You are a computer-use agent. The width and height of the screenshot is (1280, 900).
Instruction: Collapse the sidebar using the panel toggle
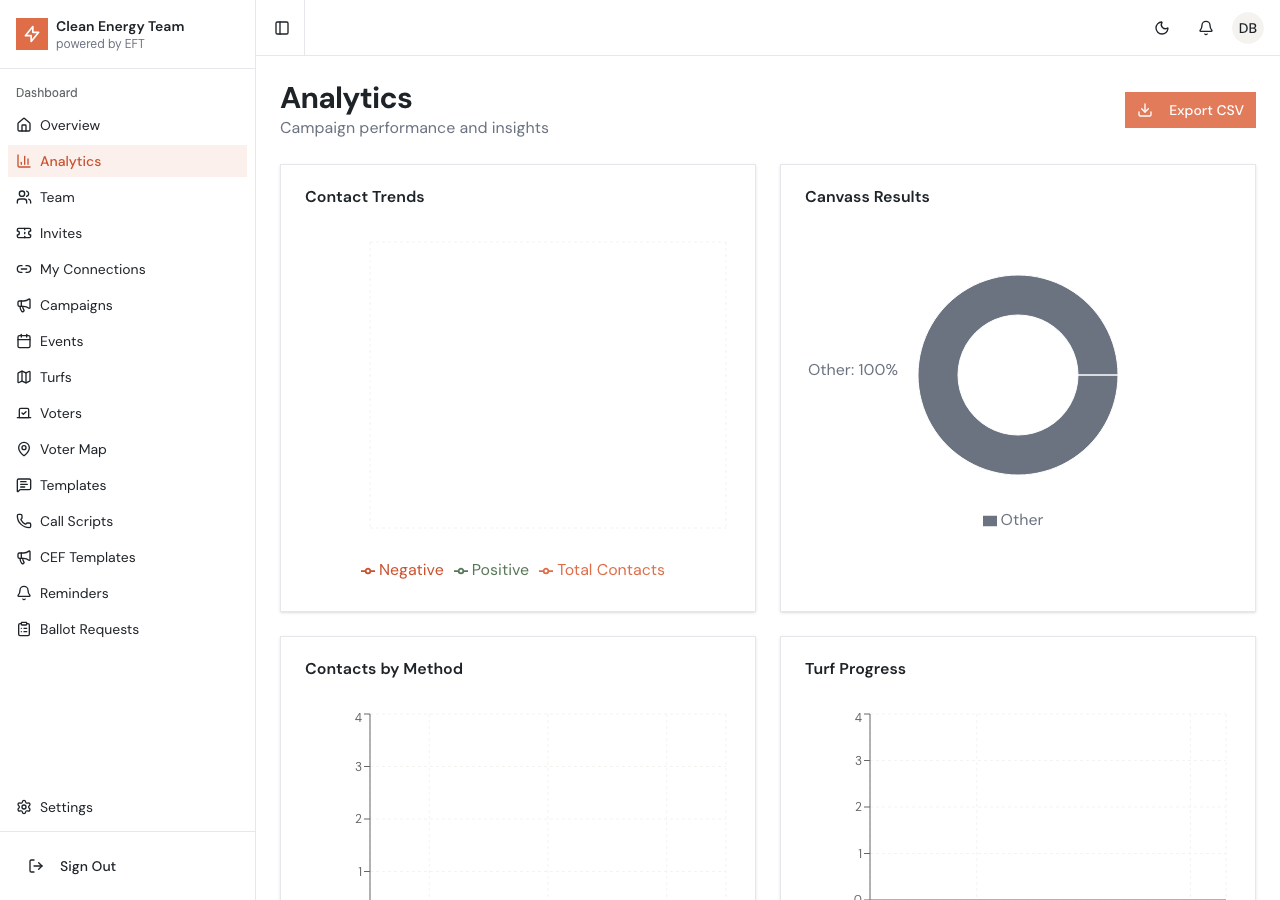point(281,27)
